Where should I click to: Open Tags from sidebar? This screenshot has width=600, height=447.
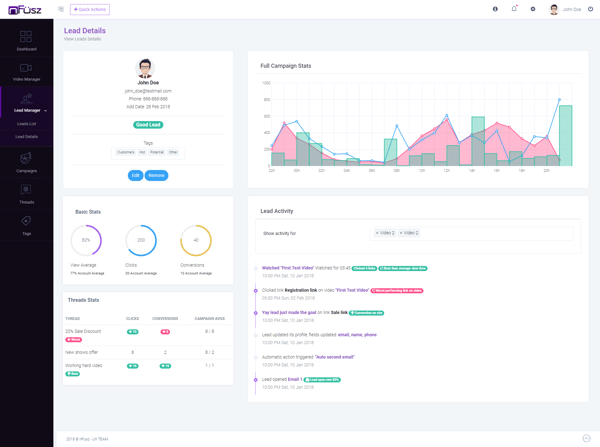click(26, 225)
